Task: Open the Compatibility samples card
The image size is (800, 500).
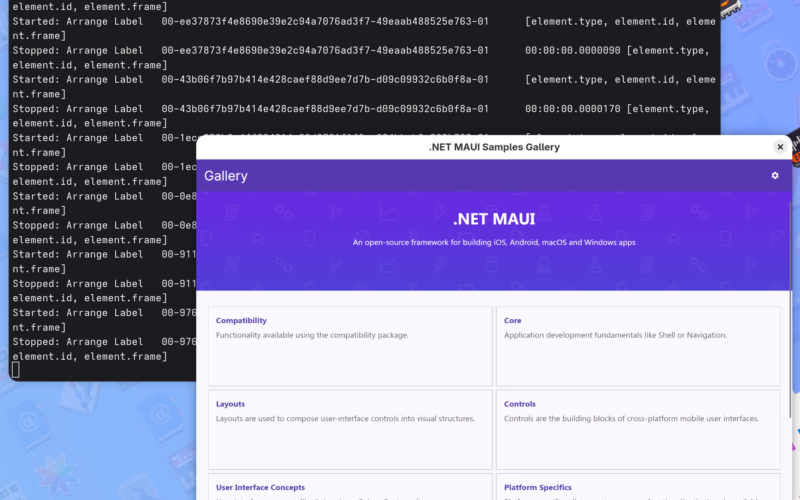Action: tap(350, 346)
